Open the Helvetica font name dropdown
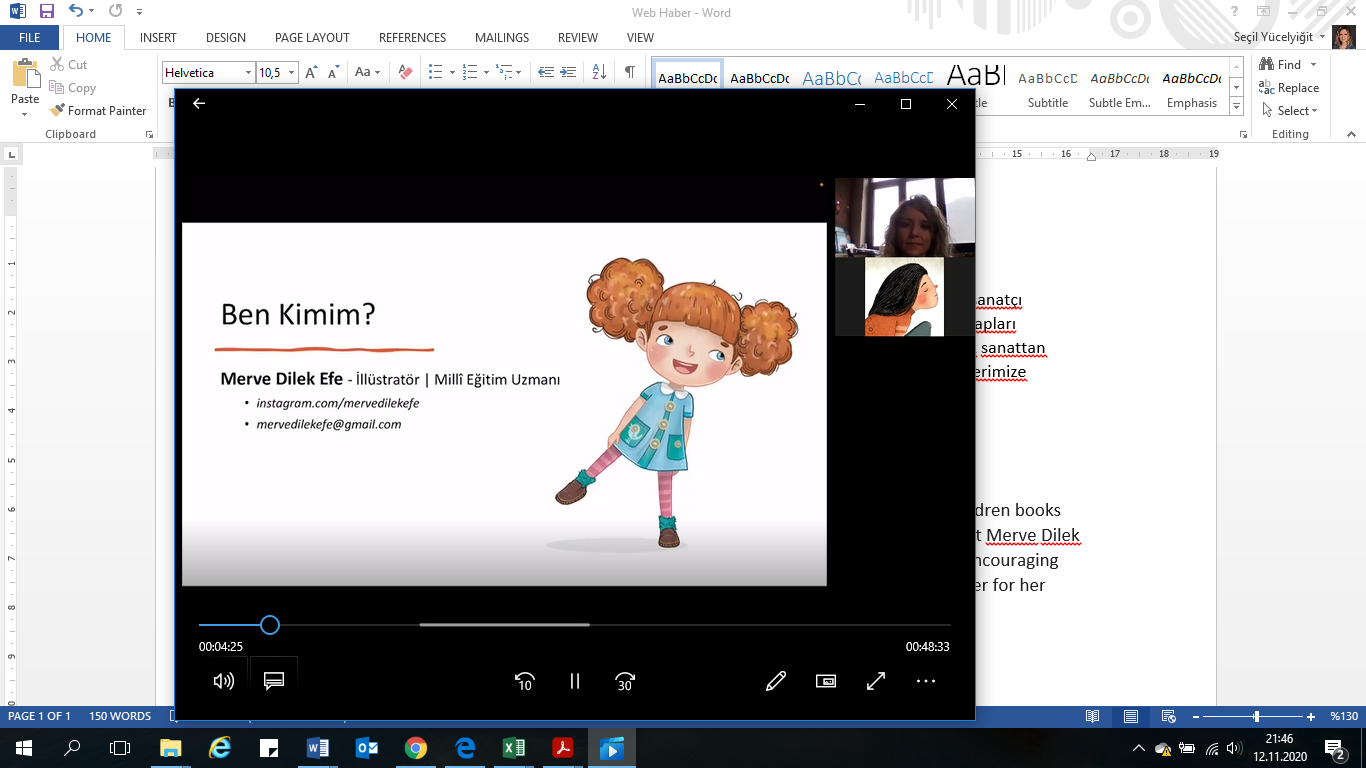The width and height of the screenshot is (1366, 768). [248, 73]
